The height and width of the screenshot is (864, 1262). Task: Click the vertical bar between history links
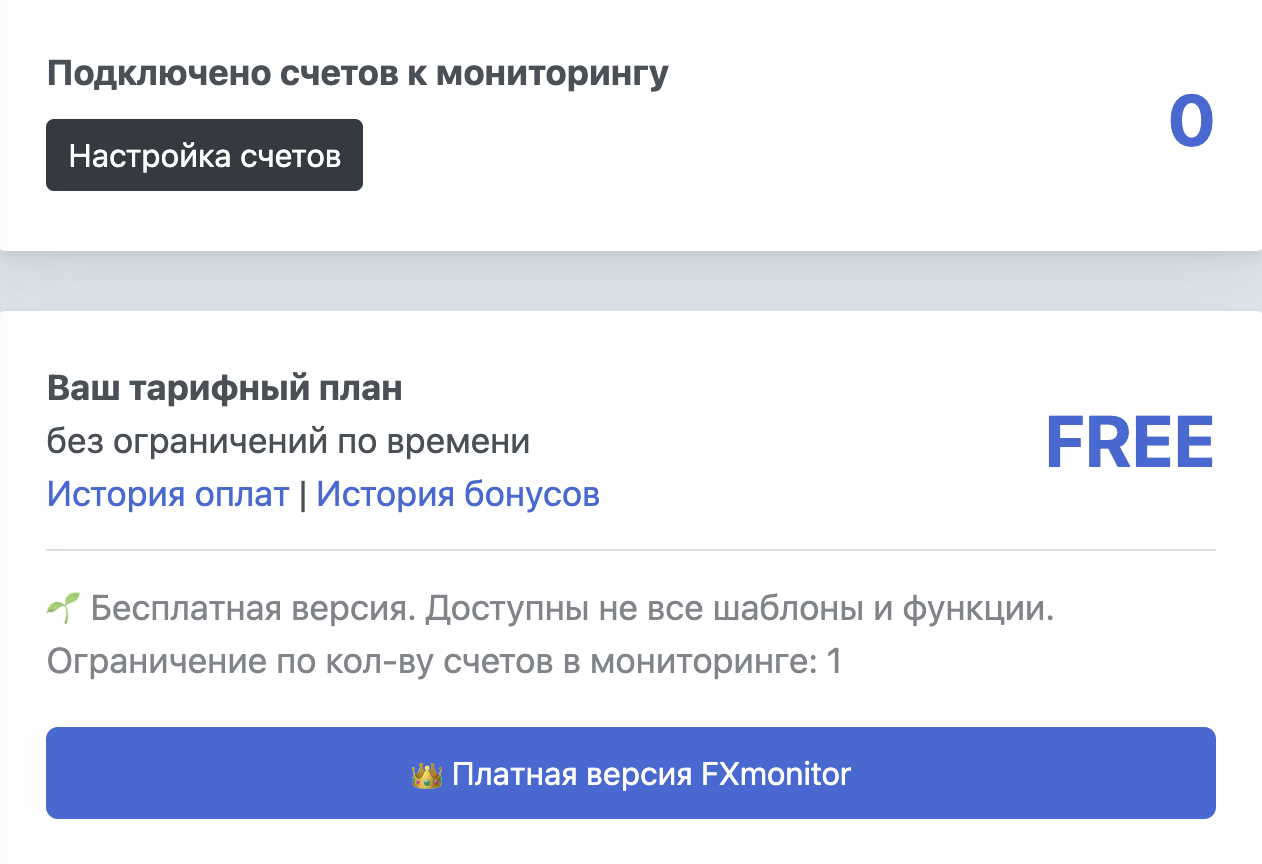pyautogui.click(x=303, y=495)
